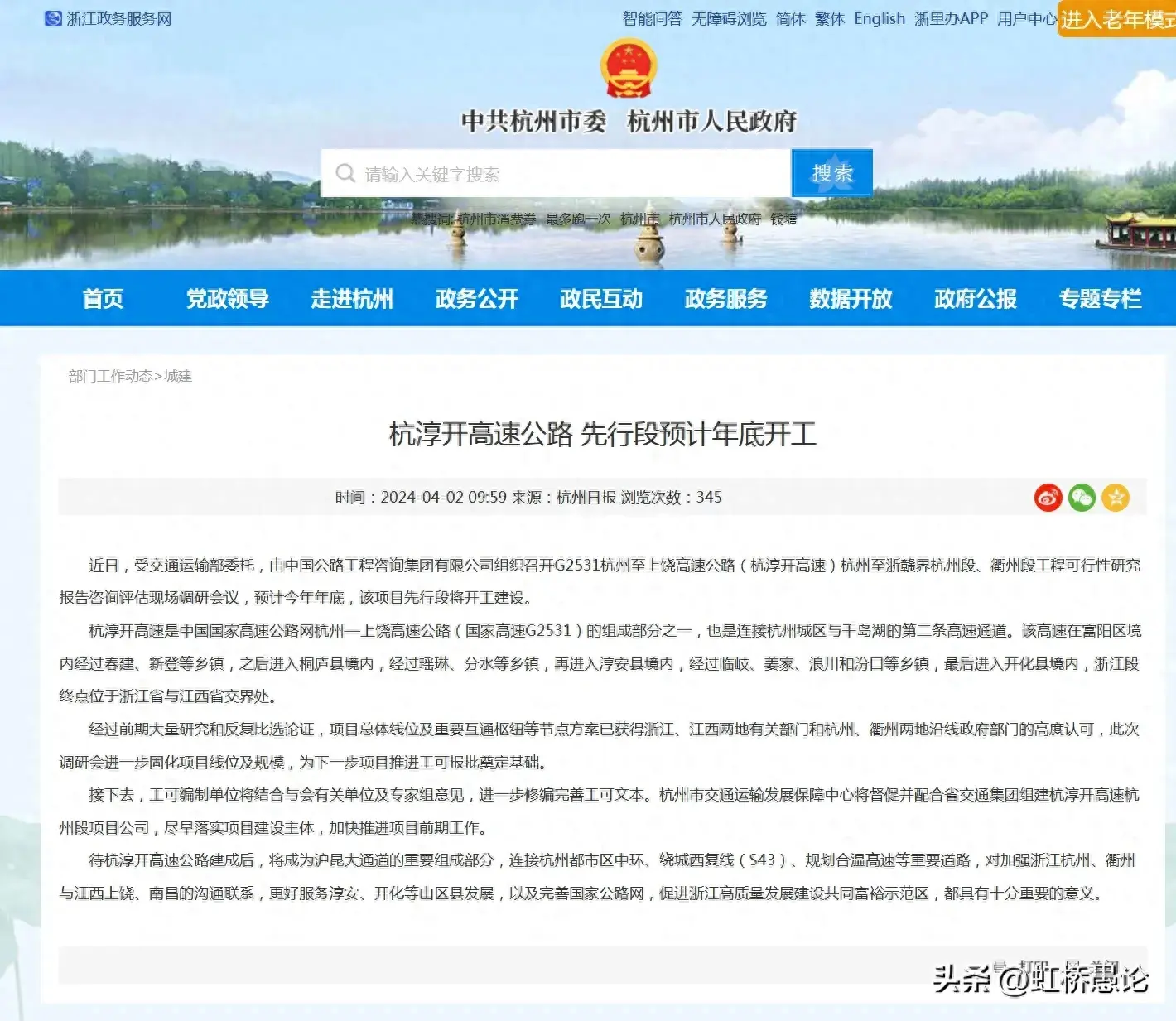The width and height of the screenshot is (1176, 1021).
Task: Click the green WeChat share icon
Action: pos(1082,498)
